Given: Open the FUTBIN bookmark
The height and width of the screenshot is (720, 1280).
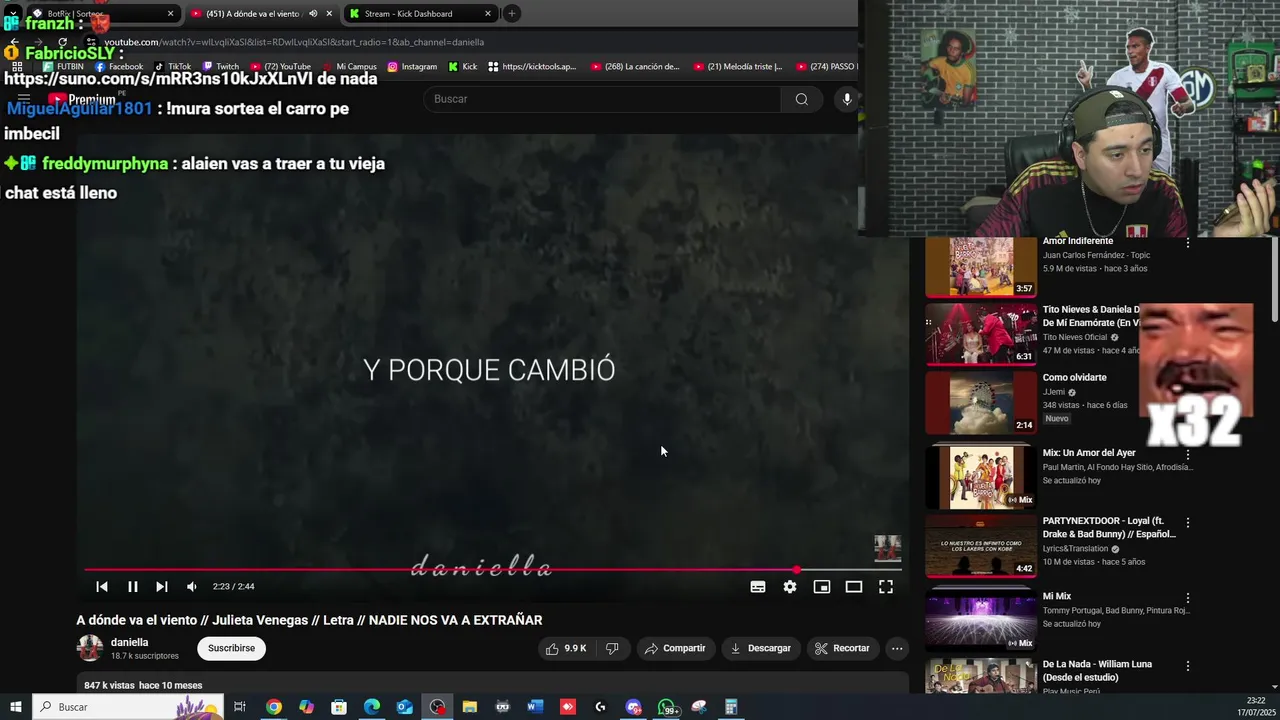Looking at the screenshot, I should point(64,67).
